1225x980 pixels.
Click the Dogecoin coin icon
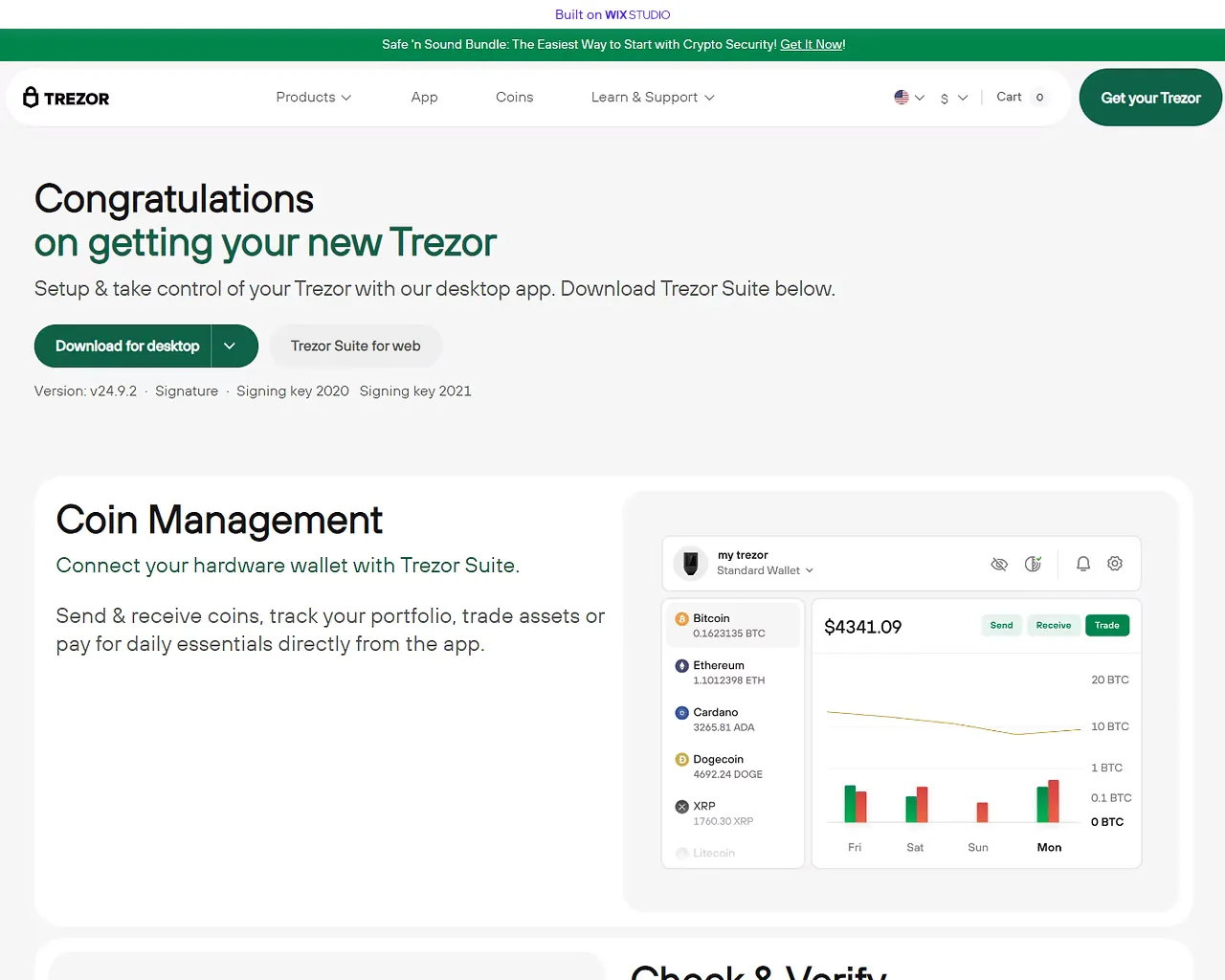(682, 760)
